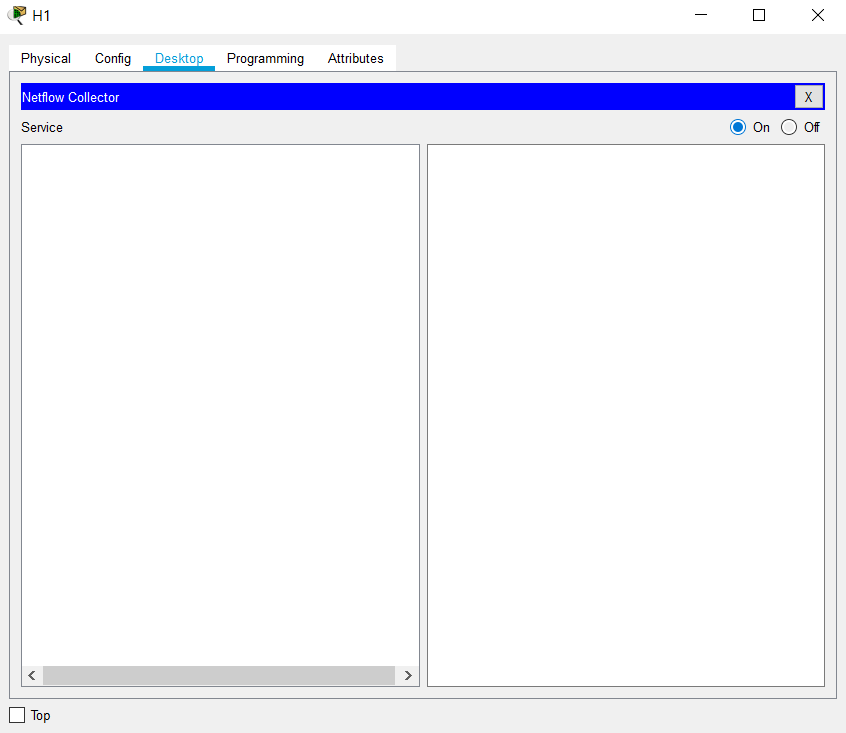Set the Netflow service to Off
846x733 pixels.
tap(789, 127)
